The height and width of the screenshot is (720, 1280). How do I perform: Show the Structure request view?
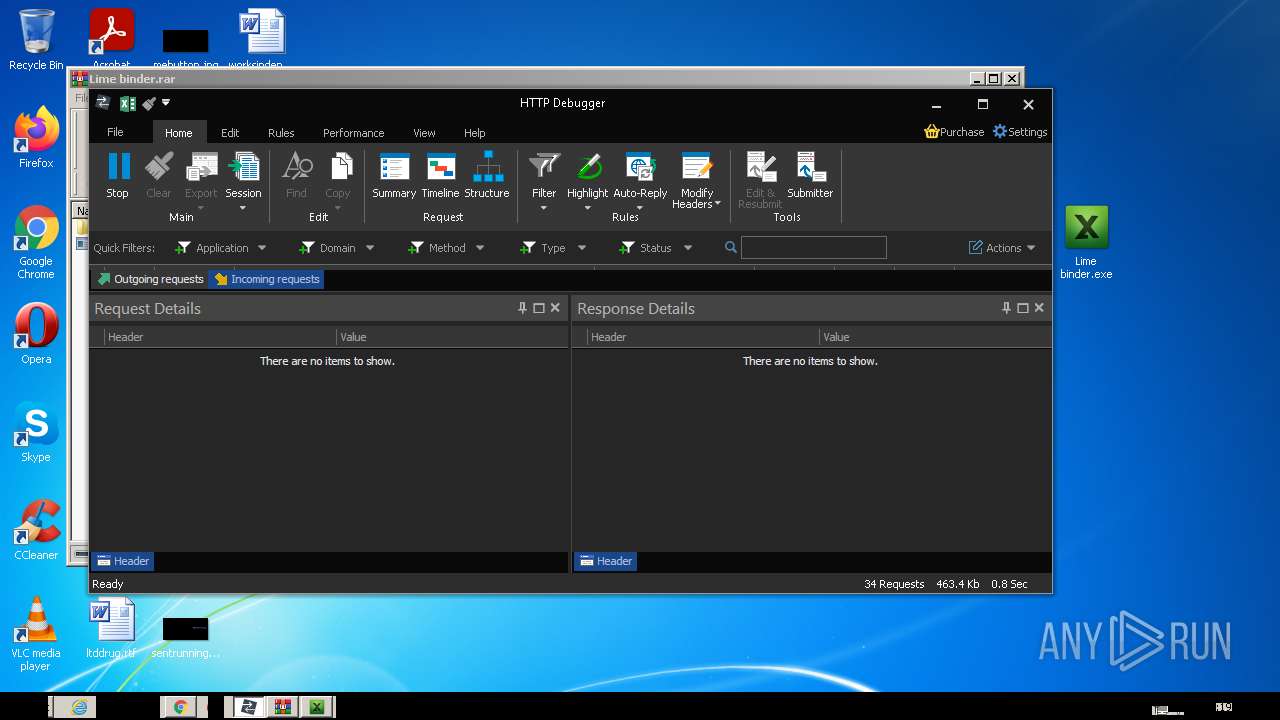487,175
